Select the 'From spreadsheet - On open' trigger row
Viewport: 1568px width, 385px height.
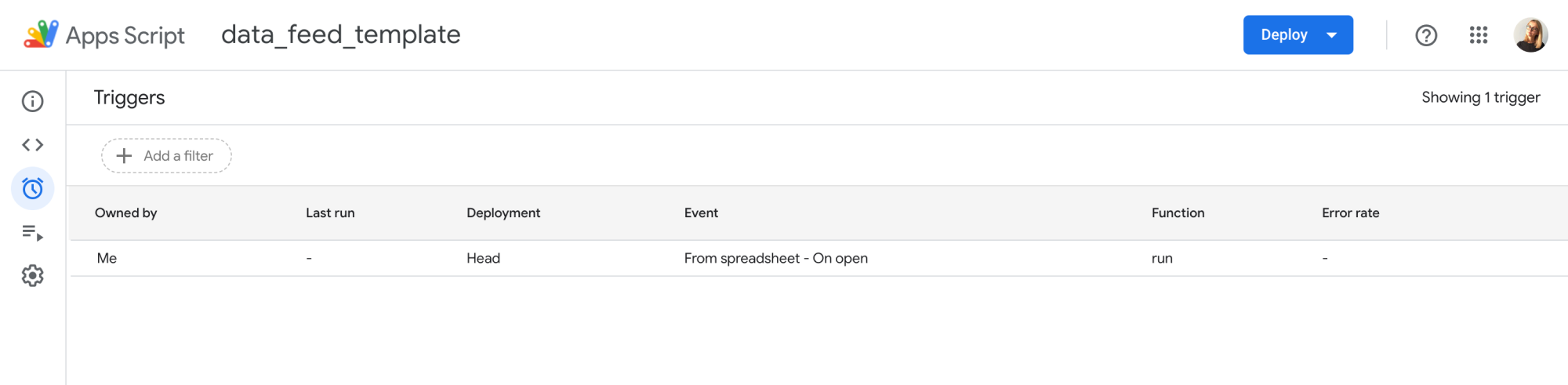pos(775,259)
